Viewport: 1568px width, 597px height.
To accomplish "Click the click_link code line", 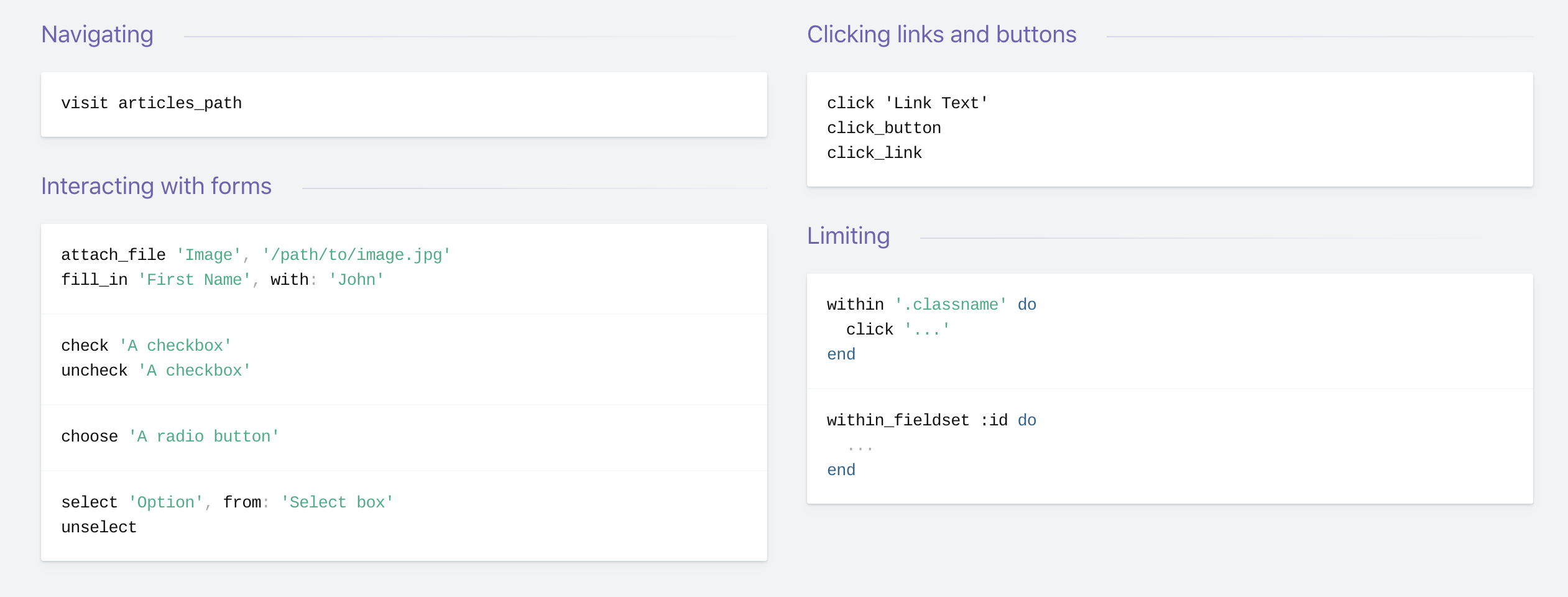I will 874,153.
